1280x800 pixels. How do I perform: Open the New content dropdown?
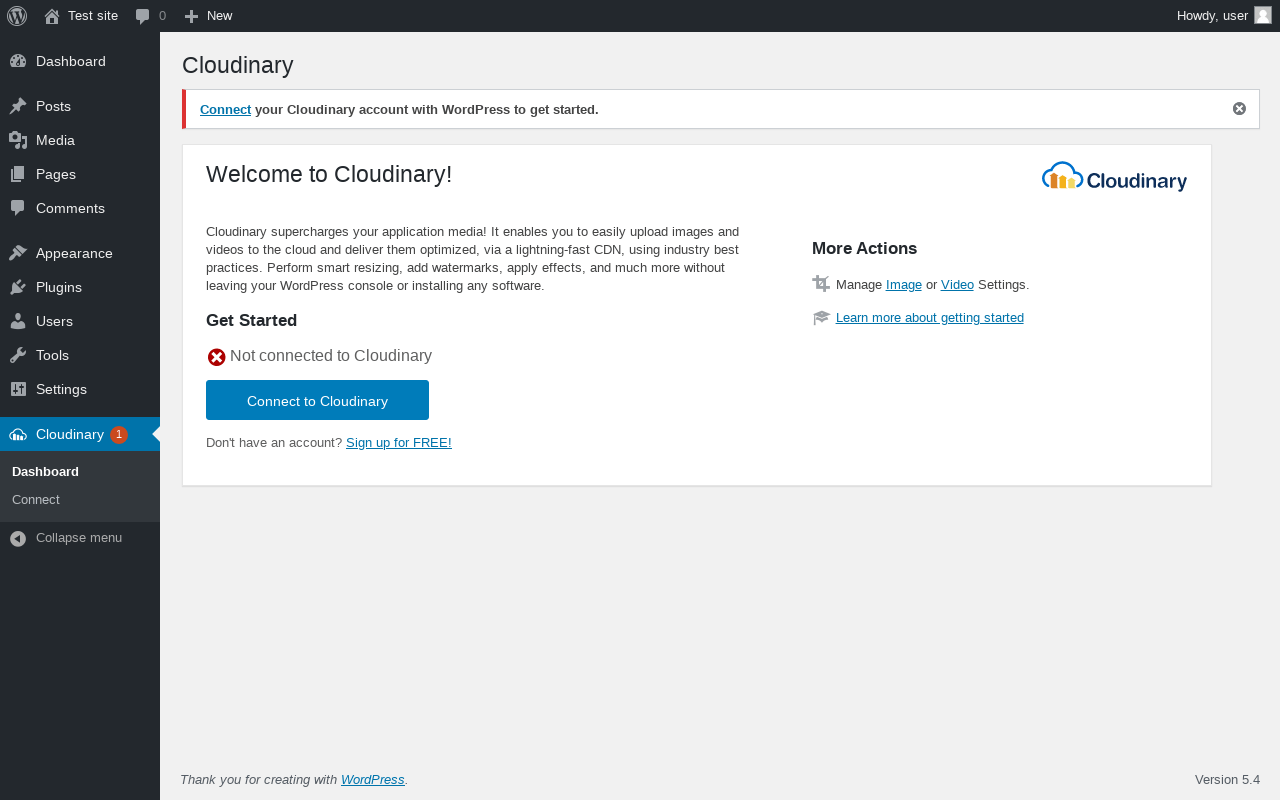coord(208,16)
